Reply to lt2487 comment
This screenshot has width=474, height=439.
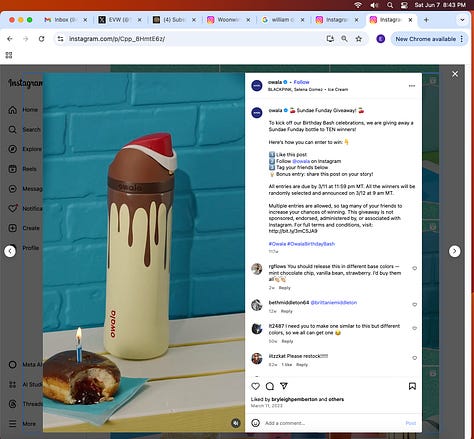pyautogui.click(x=287, y=341)
